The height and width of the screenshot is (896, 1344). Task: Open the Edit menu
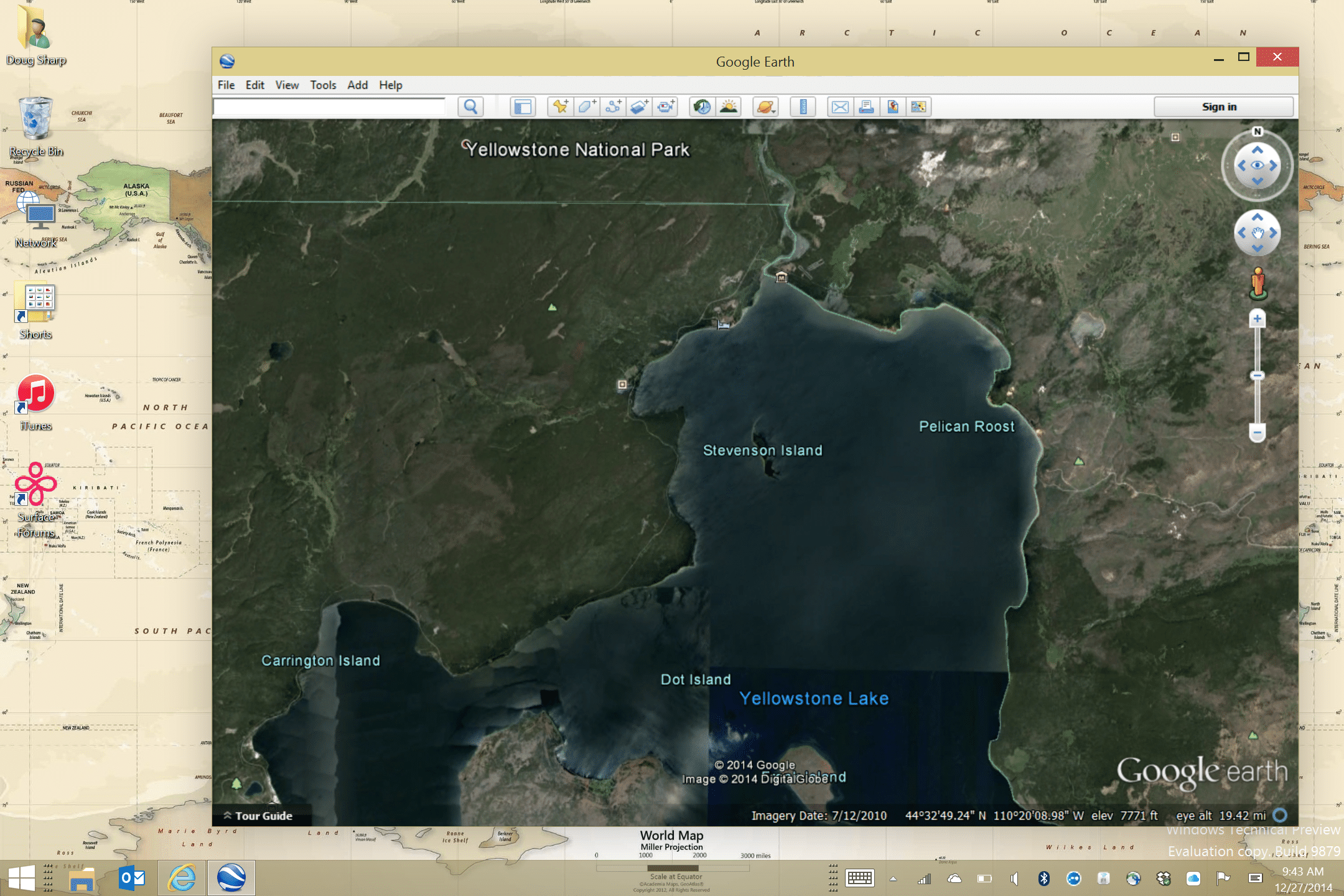(254, 85)
